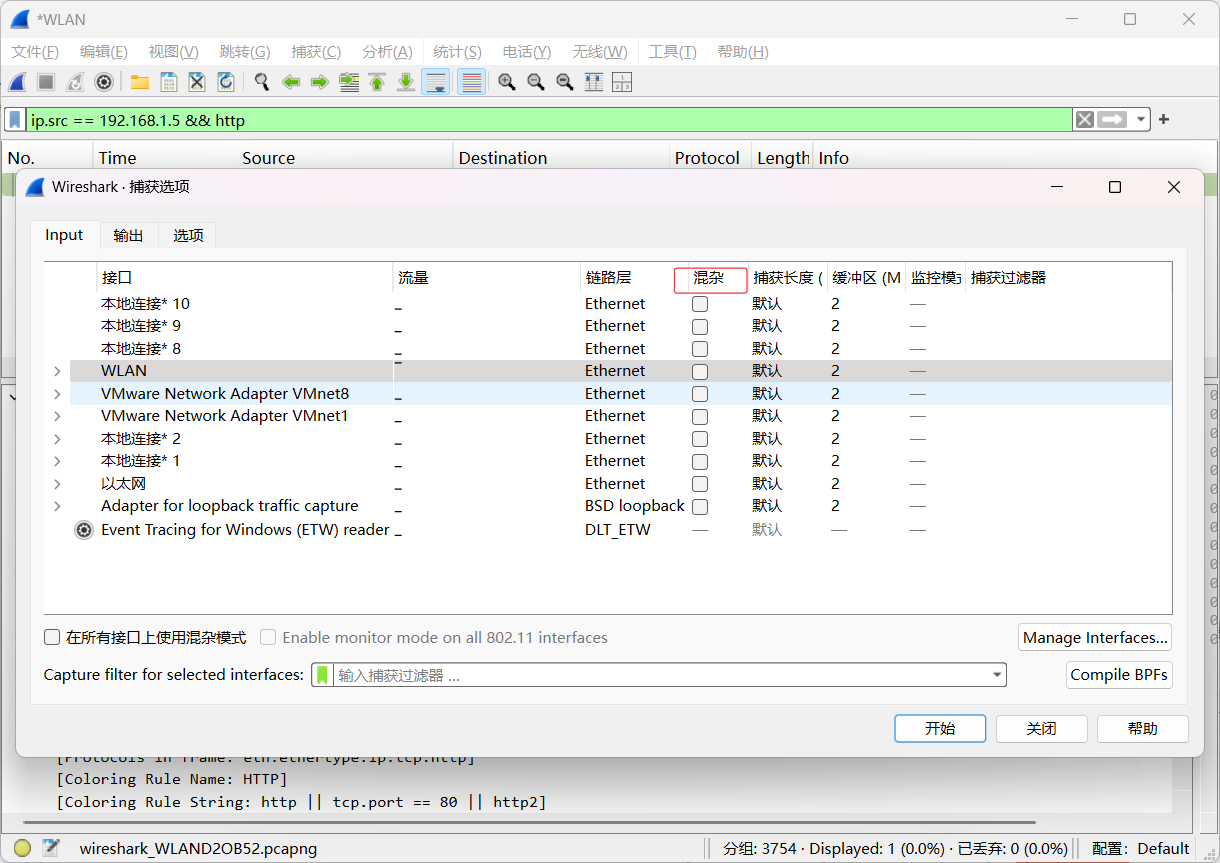Toggle packet list colorization icon
Screen dimensions: 1220x863
pos(472,82)
